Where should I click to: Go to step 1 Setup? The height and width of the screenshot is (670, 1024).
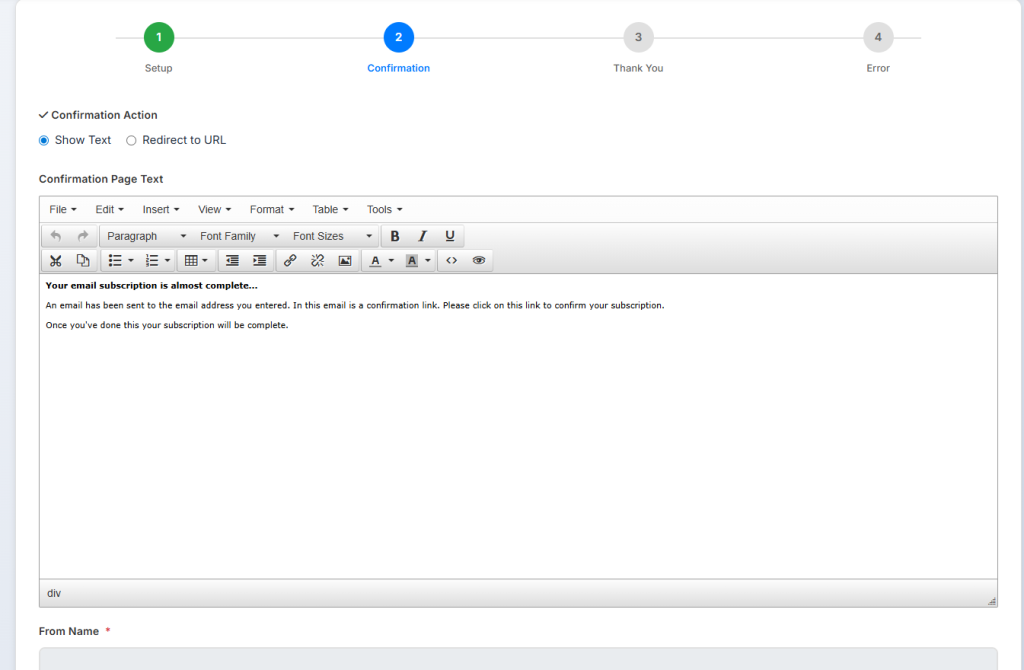pyautogui.click(x=158, y=38)
